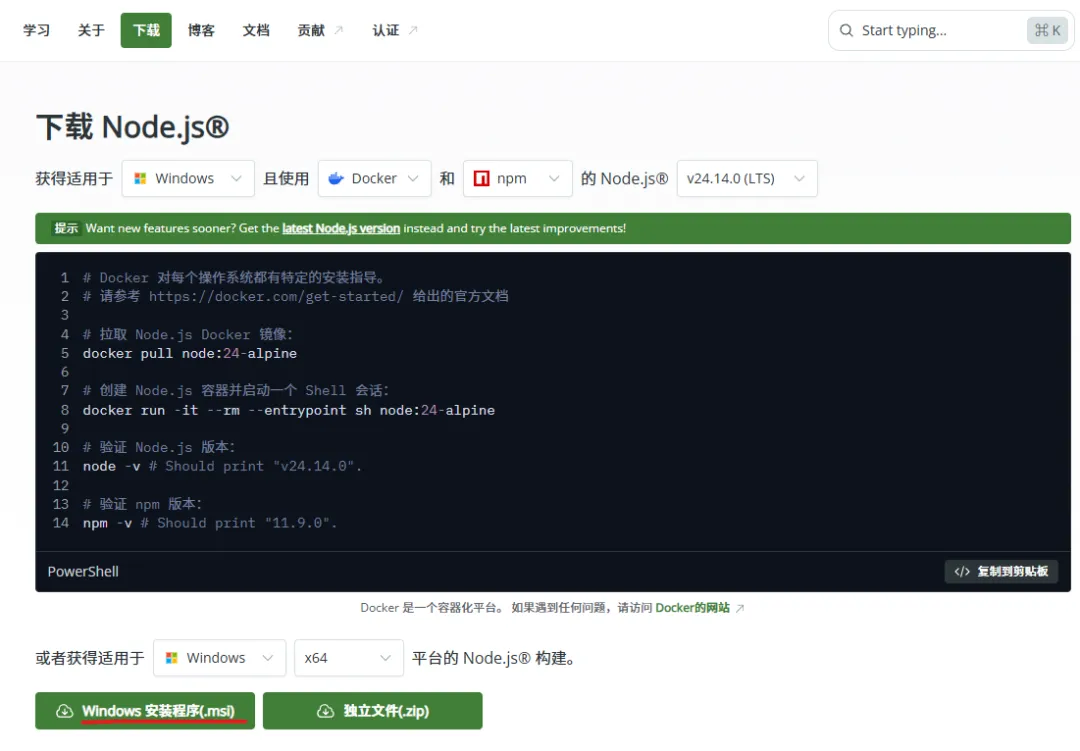Screen dimensions: 1080x751
Task: Click the docker pull node:24-alpine line
Action: 190,353
